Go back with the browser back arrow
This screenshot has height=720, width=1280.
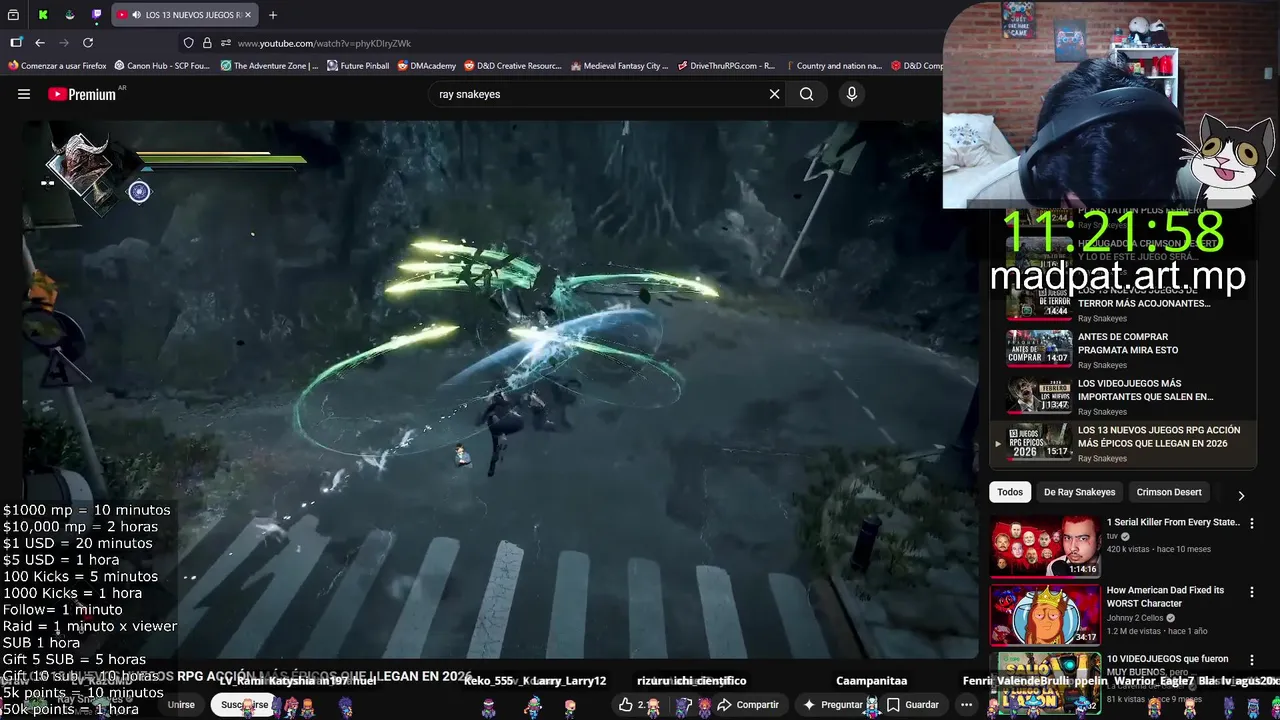pos(40,43)
